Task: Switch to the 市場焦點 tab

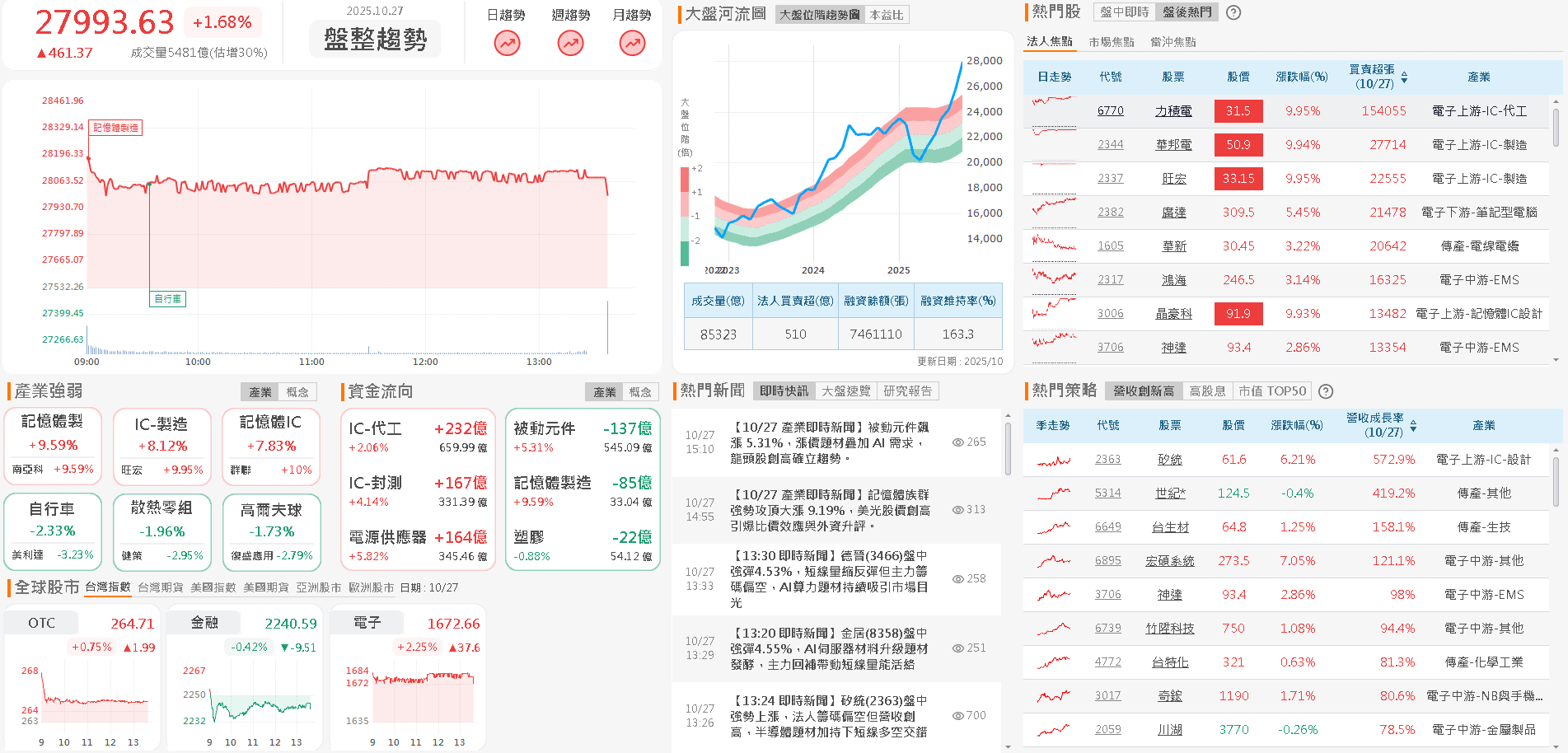Action: pyautogui.click(x=1112, y=41)
